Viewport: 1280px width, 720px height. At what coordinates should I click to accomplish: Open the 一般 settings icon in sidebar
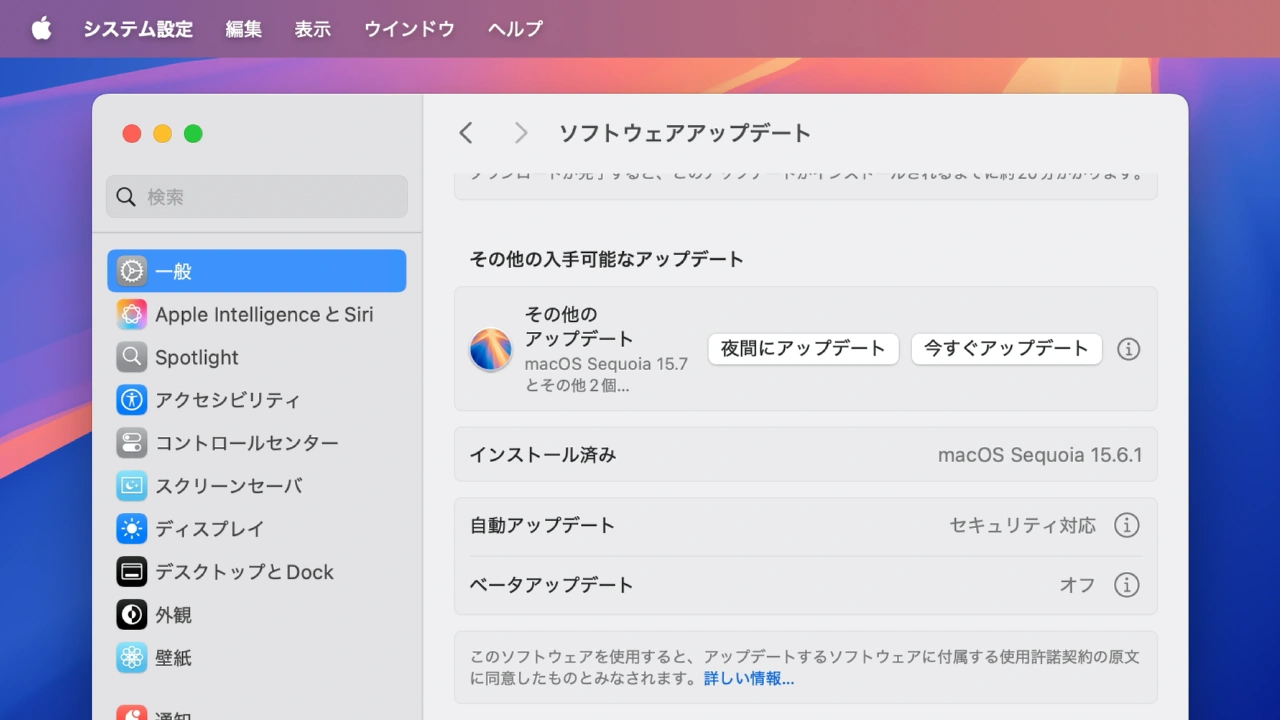click(x=131, y=270)
